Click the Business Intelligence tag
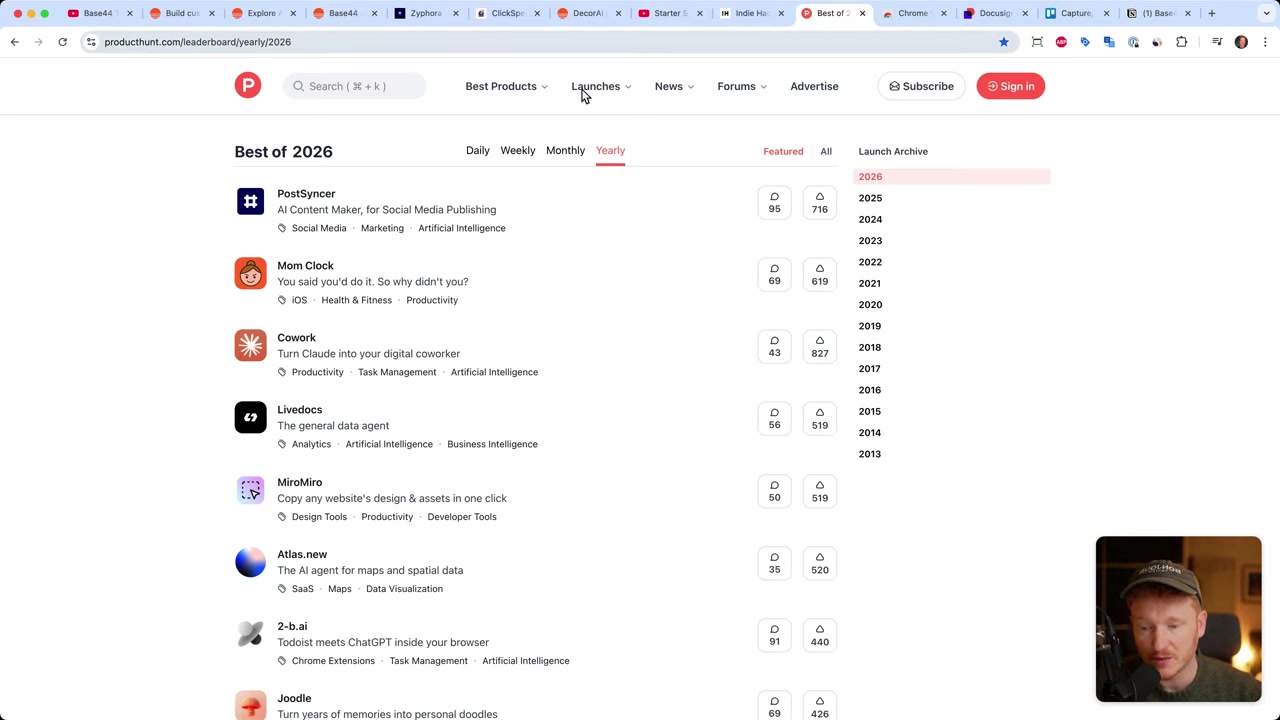This screenshot has height=720, width=1280. (x=492, y=444)
